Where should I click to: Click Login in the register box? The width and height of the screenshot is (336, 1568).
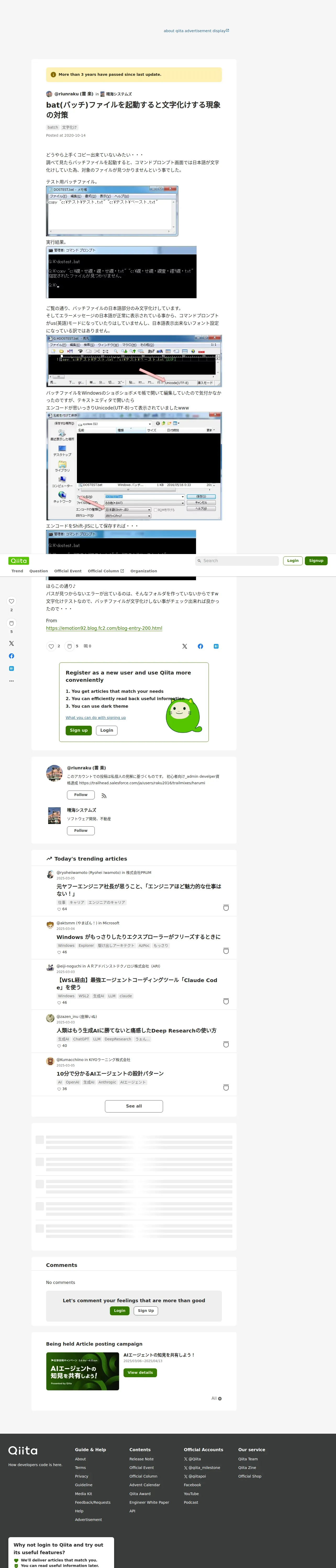(x=107, y=730)
